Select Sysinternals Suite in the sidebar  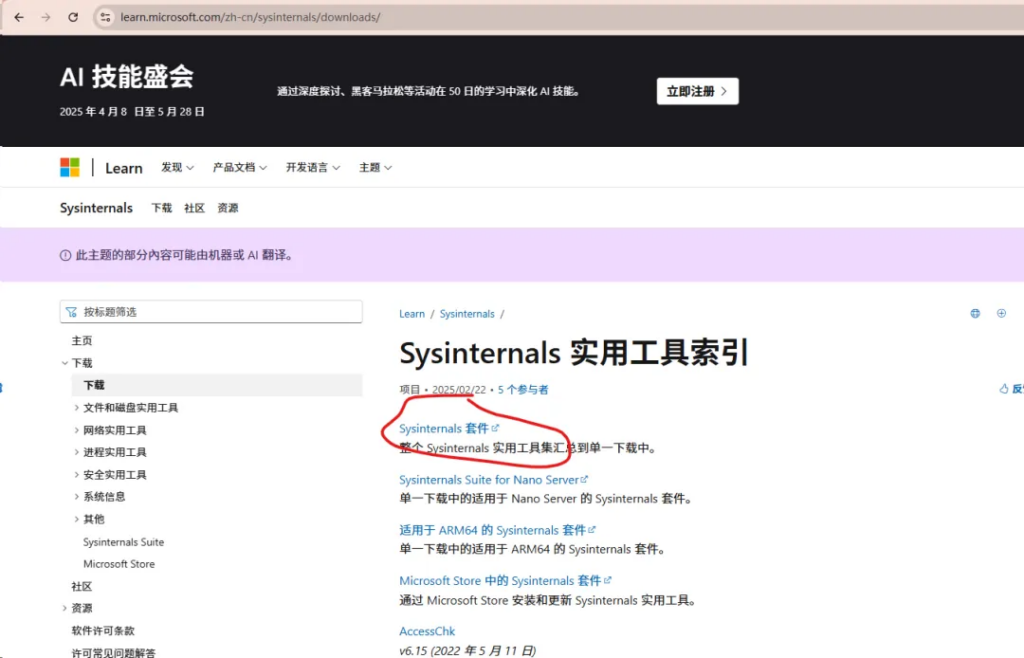pyautogui.click(x=123, y=542)
